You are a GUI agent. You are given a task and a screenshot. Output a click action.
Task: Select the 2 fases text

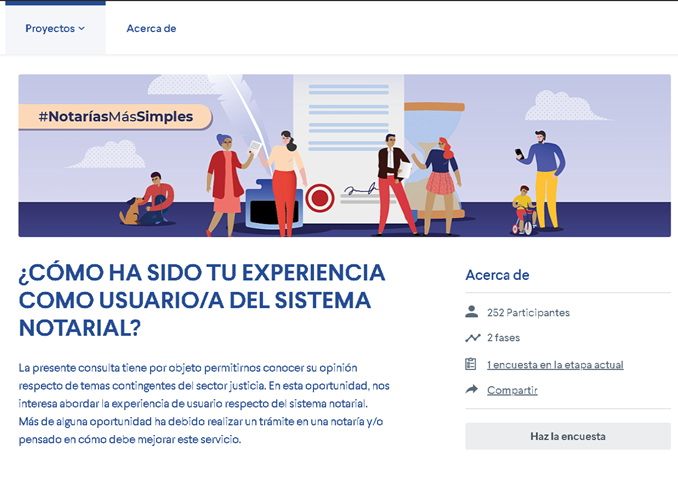pos(503,338)
